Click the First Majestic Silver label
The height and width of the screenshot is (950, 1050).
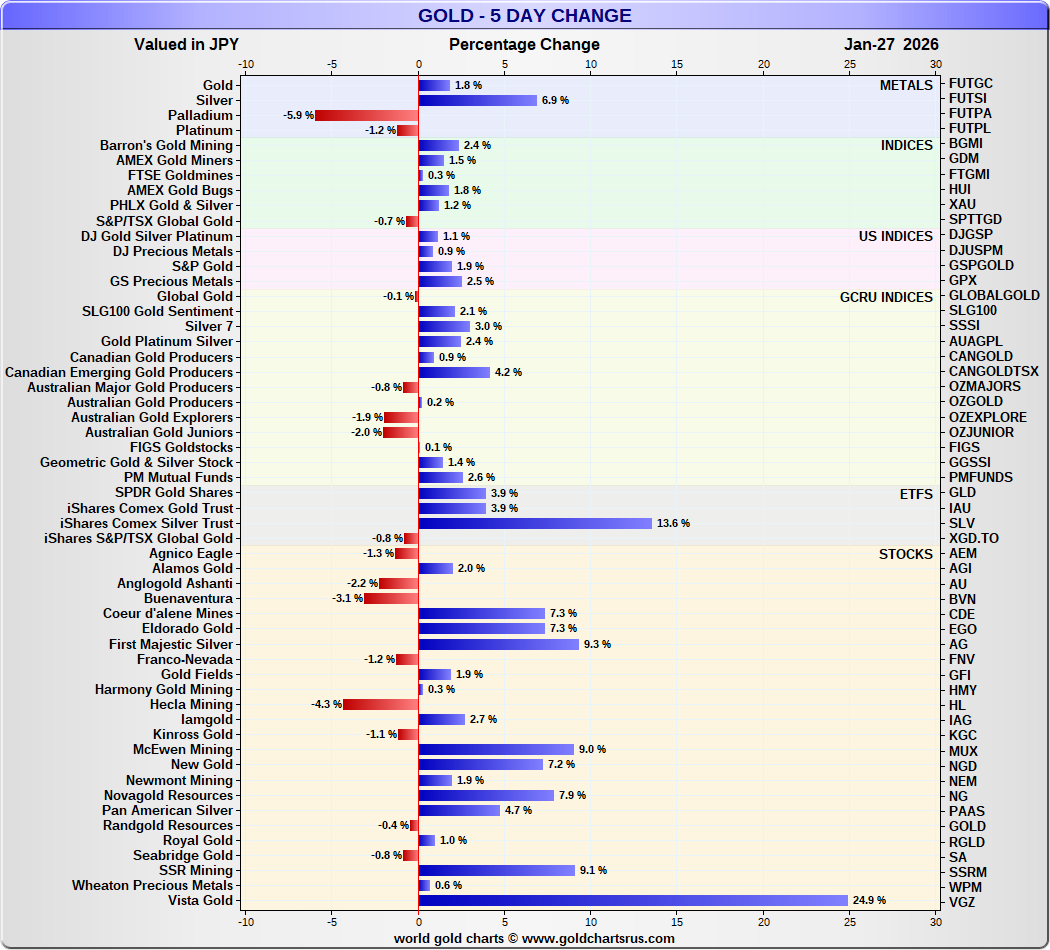point(171,644)
